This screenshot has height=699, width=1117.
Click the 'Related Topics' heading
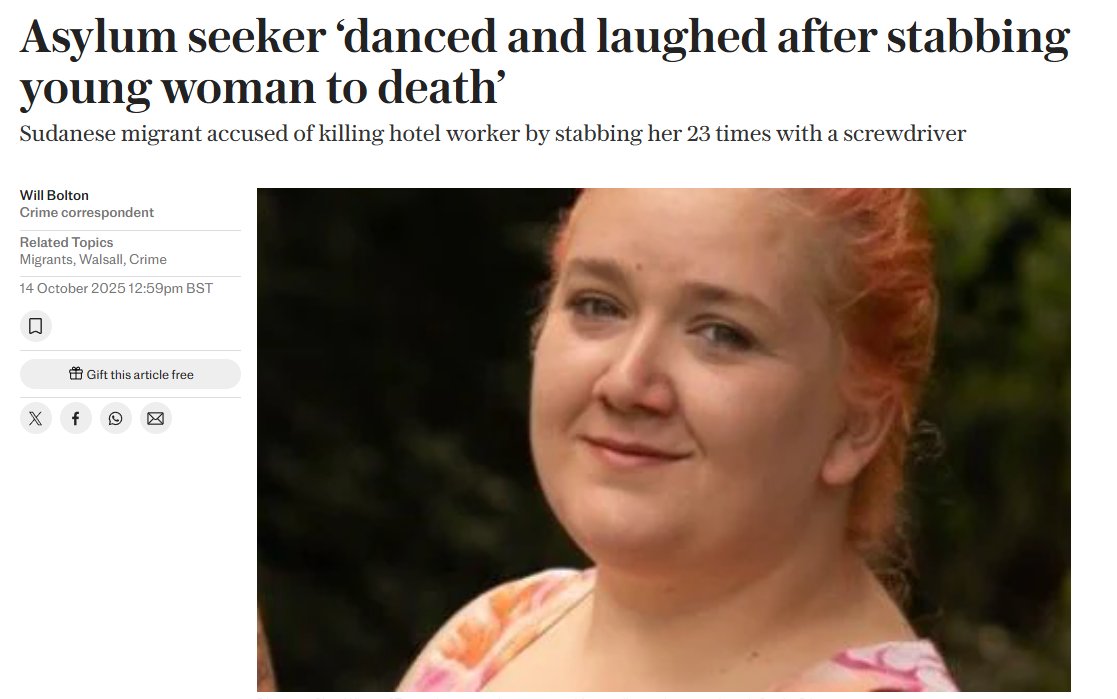coord(66,242)
